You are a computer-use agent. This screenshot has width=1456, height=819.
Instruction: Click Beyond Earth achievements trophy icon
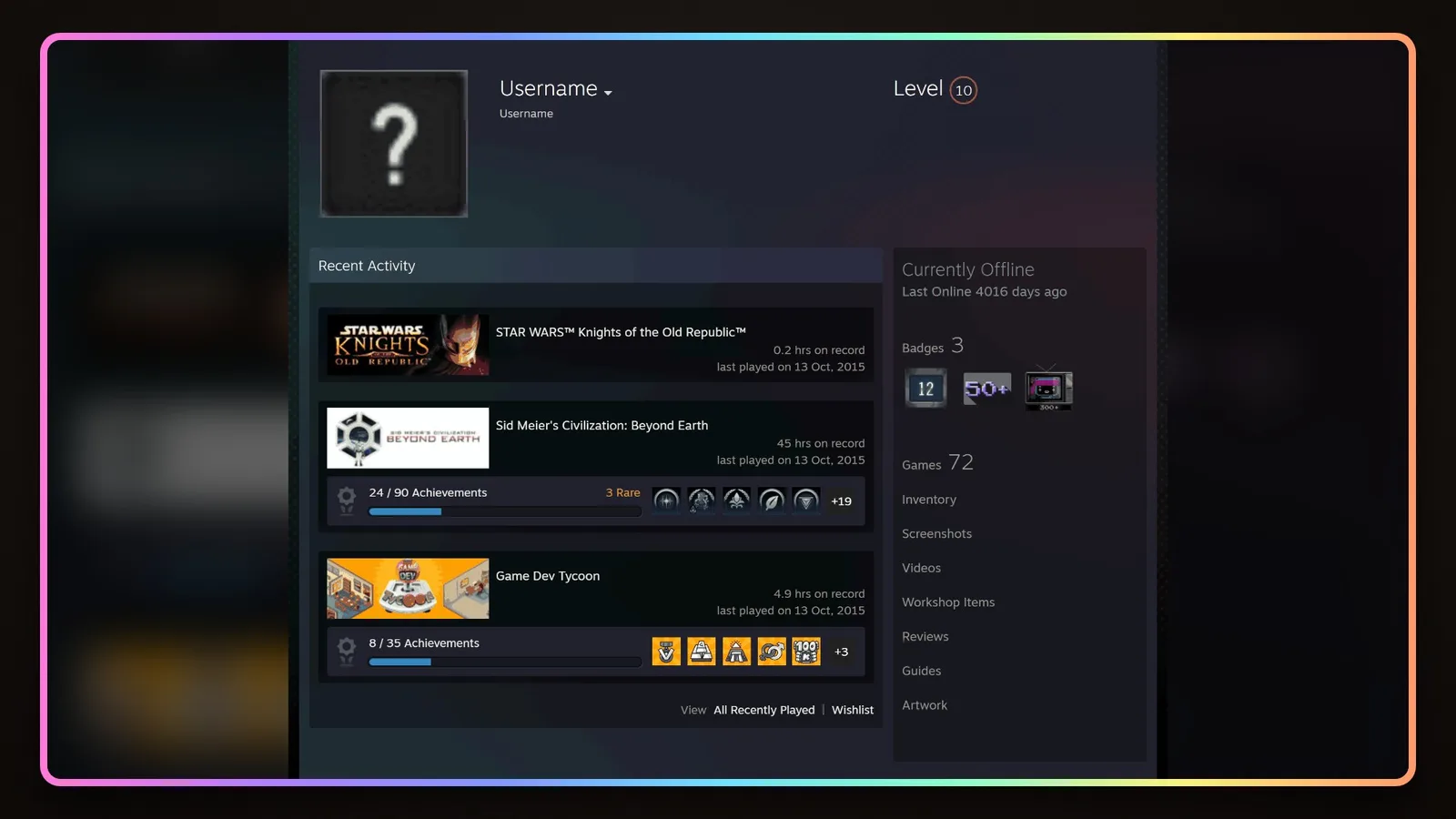[x=347, y=500]
